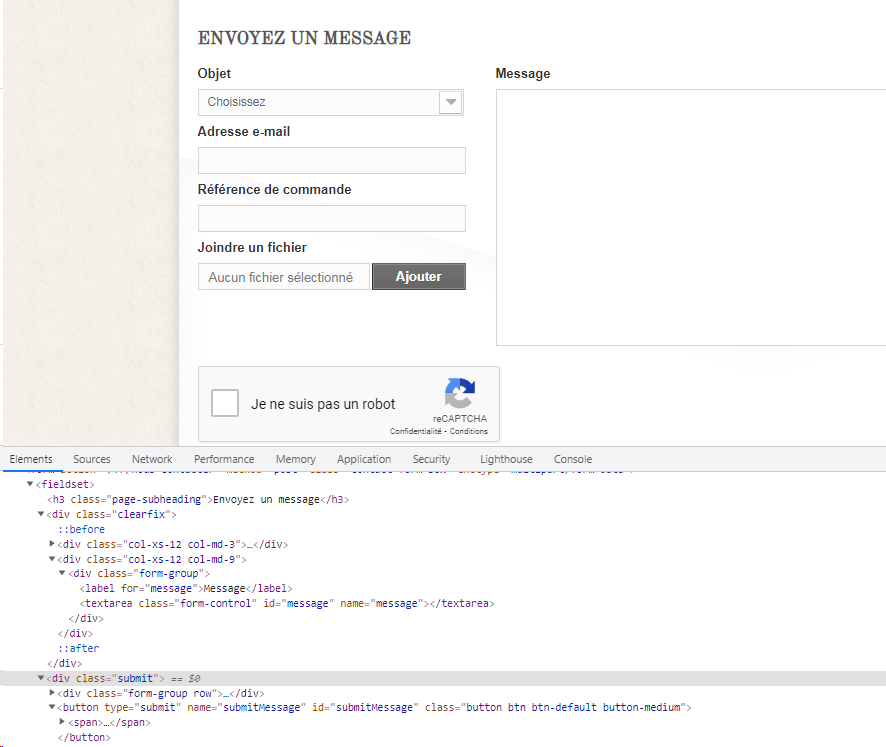Select the h3 page-subheading line
The width and height of the screenshot is (886, 747).
coord(198,500)
